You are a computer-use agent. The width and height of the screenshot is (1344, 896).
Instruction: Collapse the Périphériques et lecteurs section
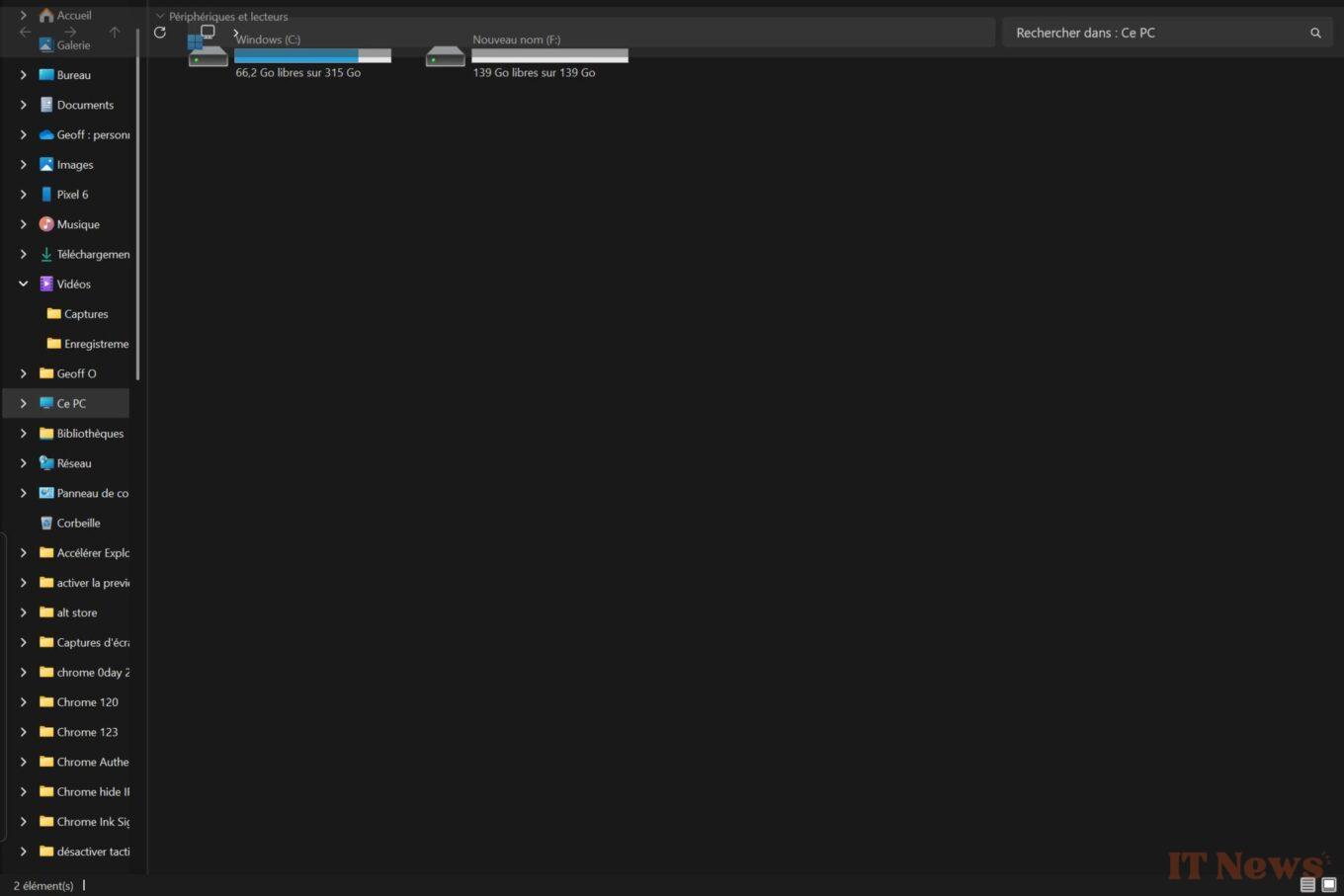click(x=161, y=16)
